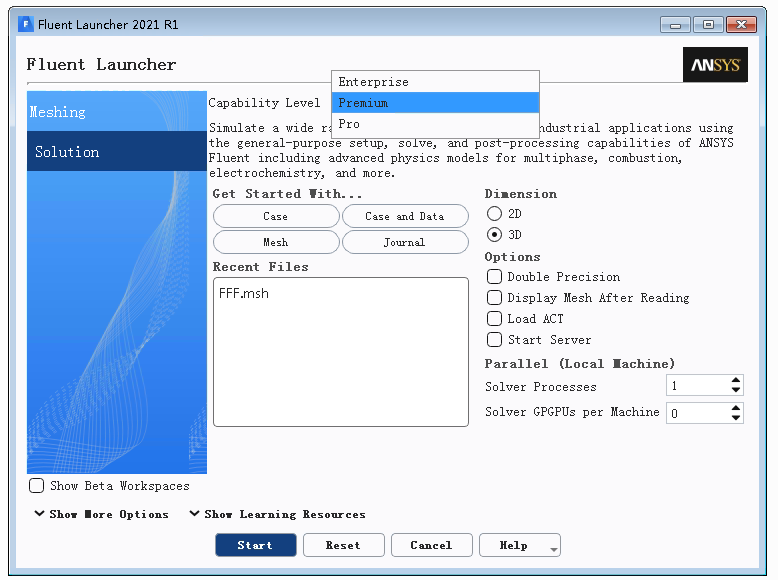This screenshot has height=580, width=778.
Task: Expand Show More Options section
Action: 101,514
